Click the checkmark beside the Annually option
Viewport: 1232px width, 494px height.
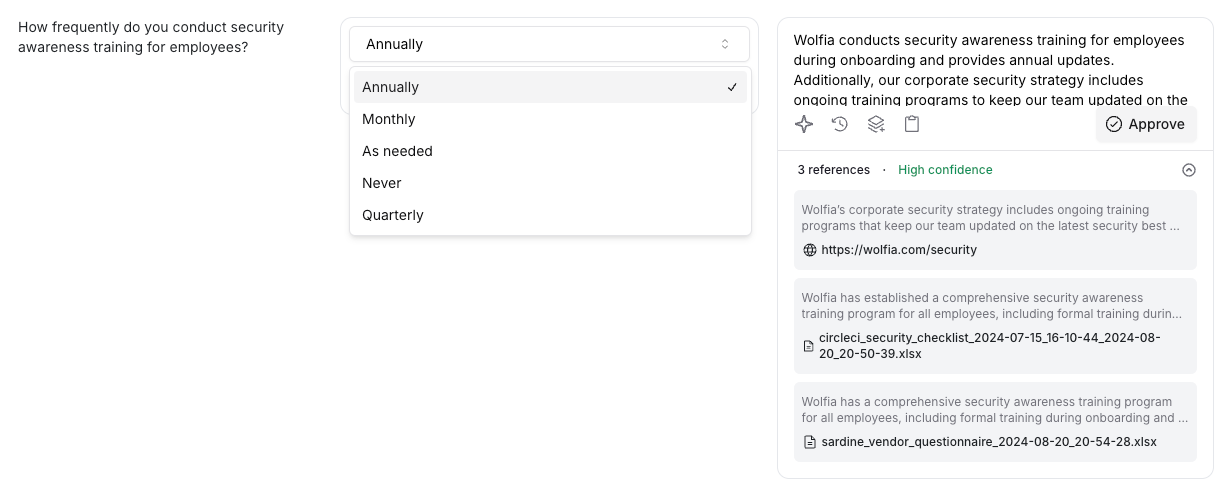pos(732,87)
